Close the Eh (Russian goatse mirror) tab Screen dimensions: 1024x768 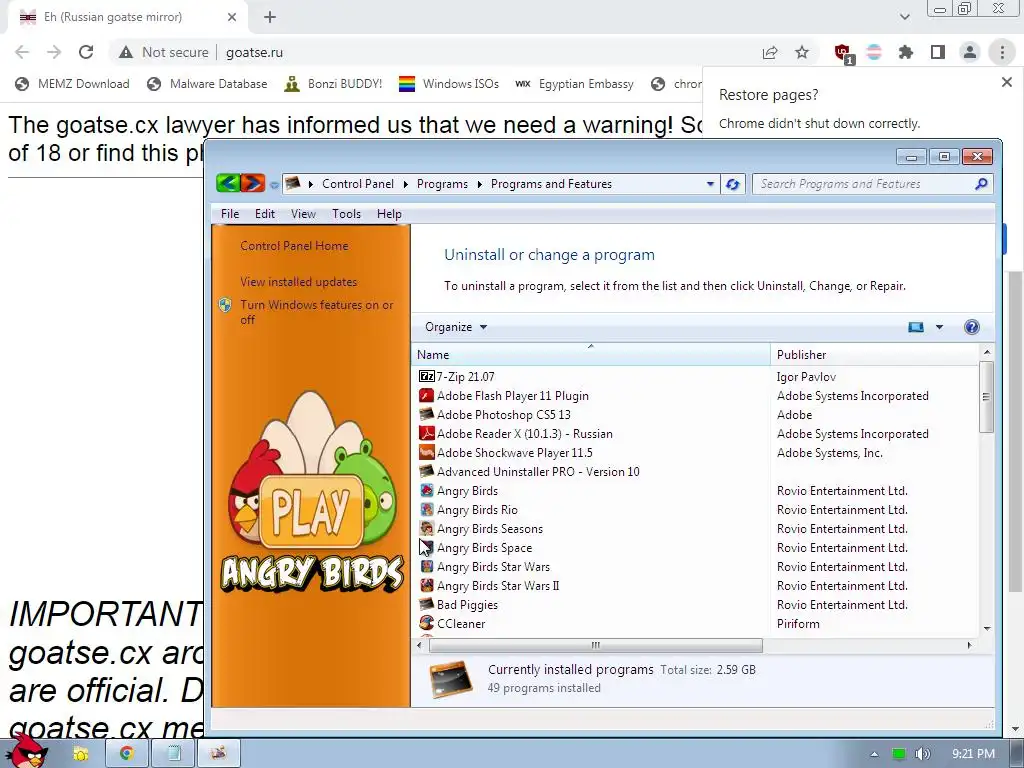(232, 17)
